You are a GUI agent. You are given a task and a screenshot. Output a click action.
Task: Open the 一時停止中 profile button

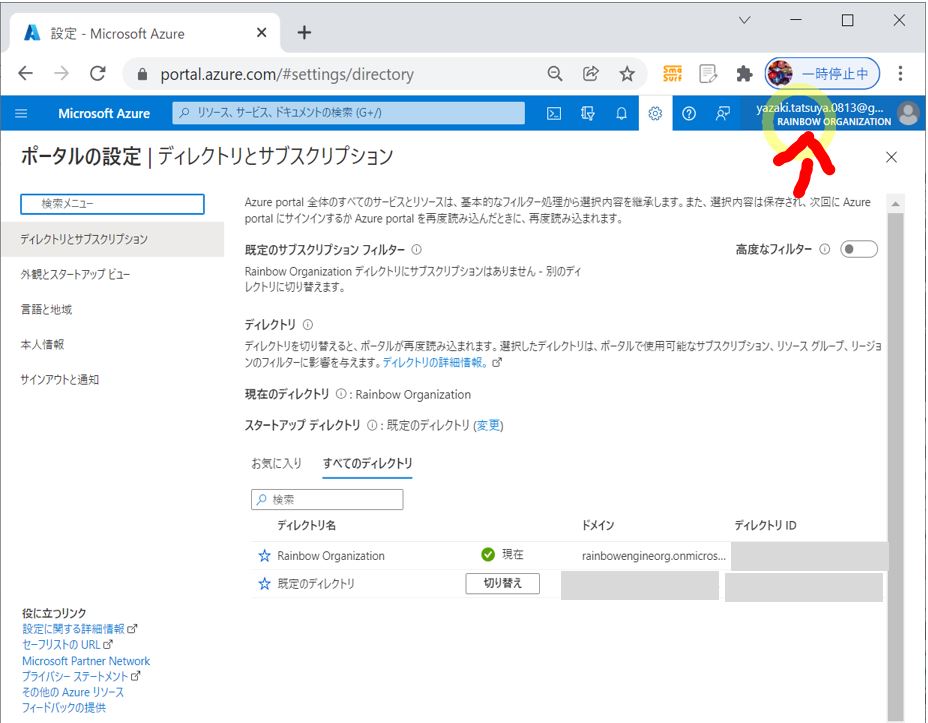(823, 73)
